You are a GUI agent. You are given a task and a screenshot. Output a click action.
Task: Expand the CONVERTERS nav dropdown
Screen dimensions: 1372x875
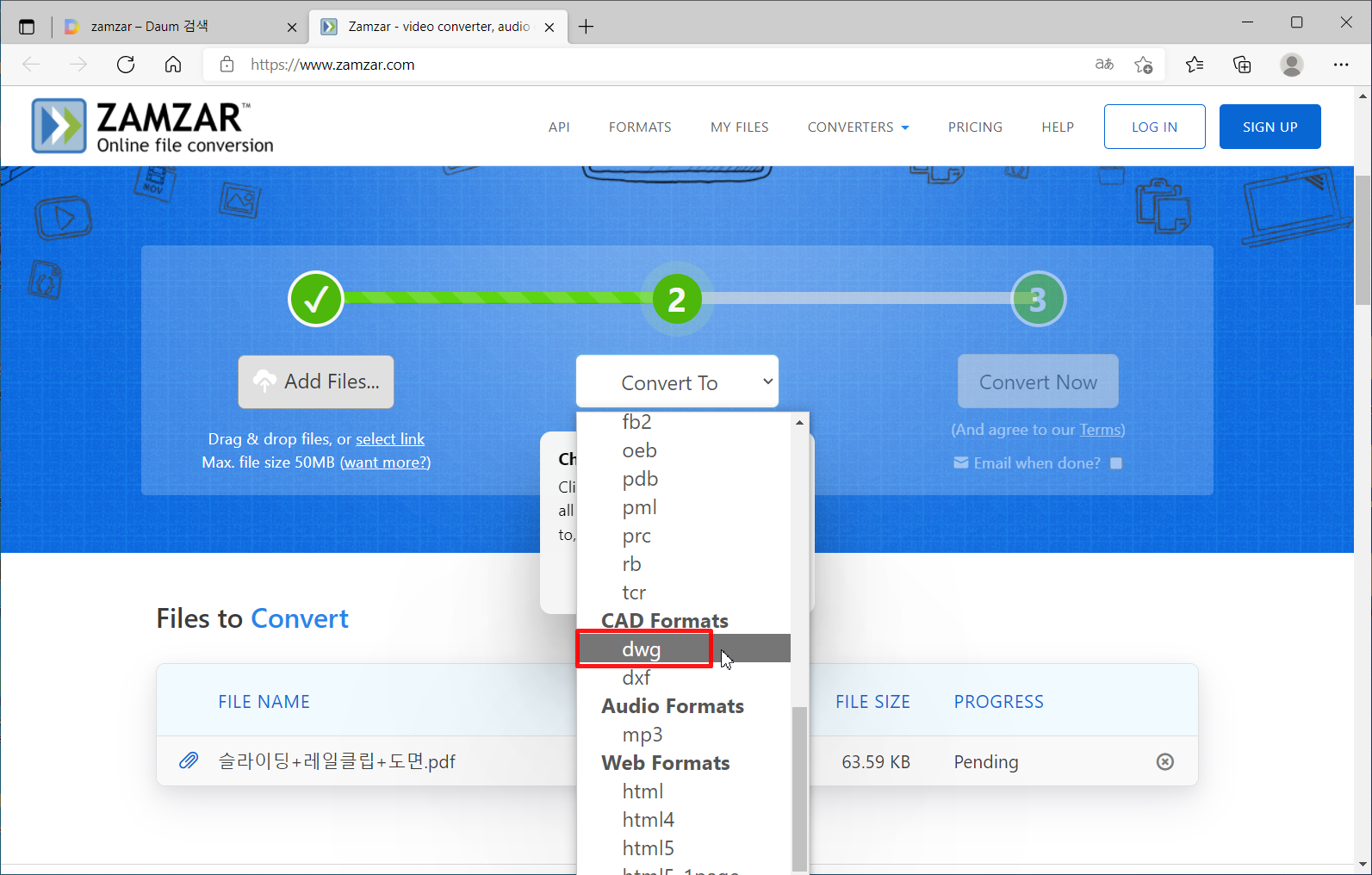point(858,127)
